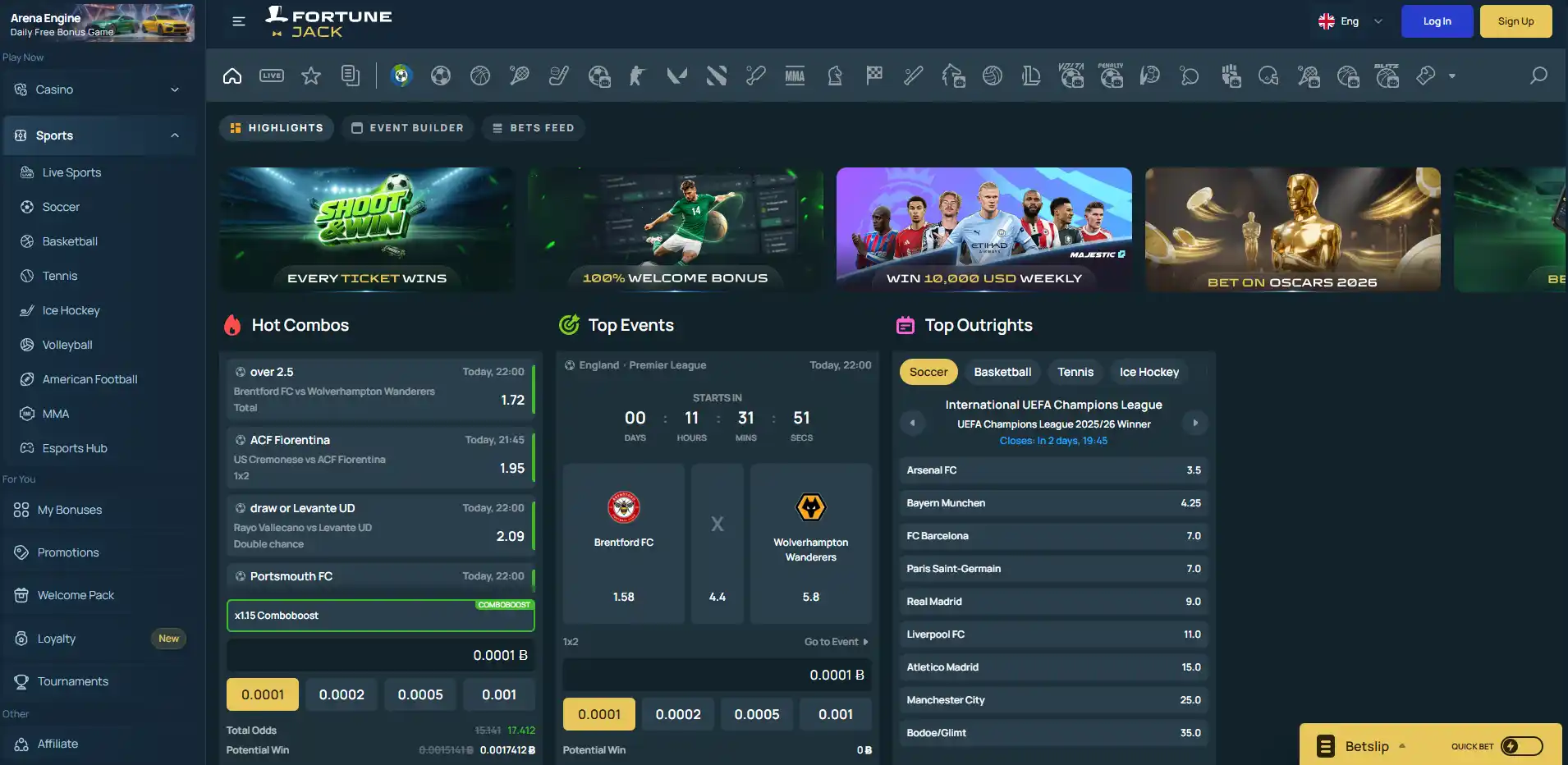Screen dimensions: 1568x765
Task: Click the Sign Up button
Action: pyautogui.click(x=1515, y=21)
